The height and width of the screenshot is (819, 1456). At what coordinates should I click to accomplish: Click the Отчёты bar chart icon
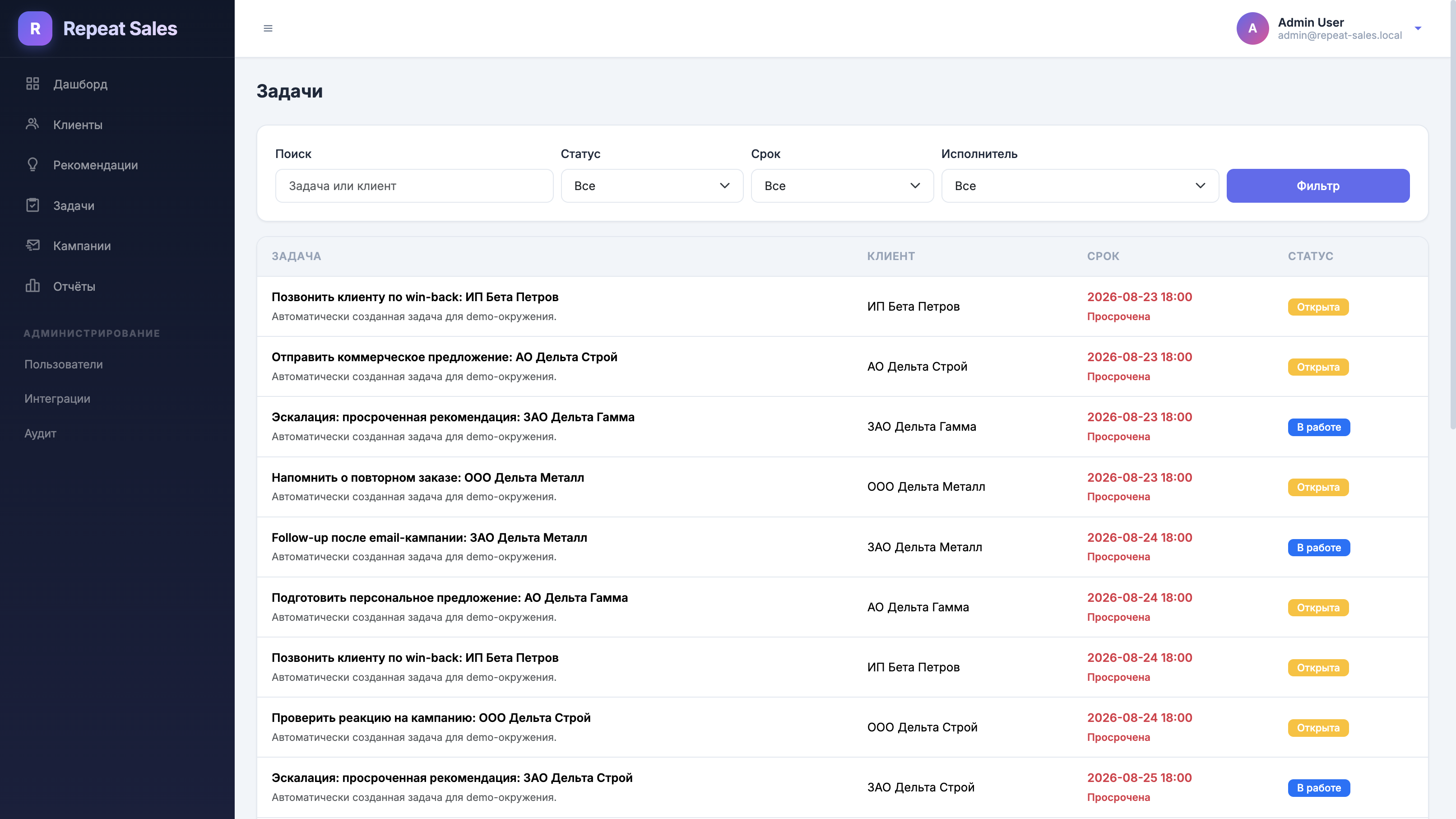click(x=33, y=286)
